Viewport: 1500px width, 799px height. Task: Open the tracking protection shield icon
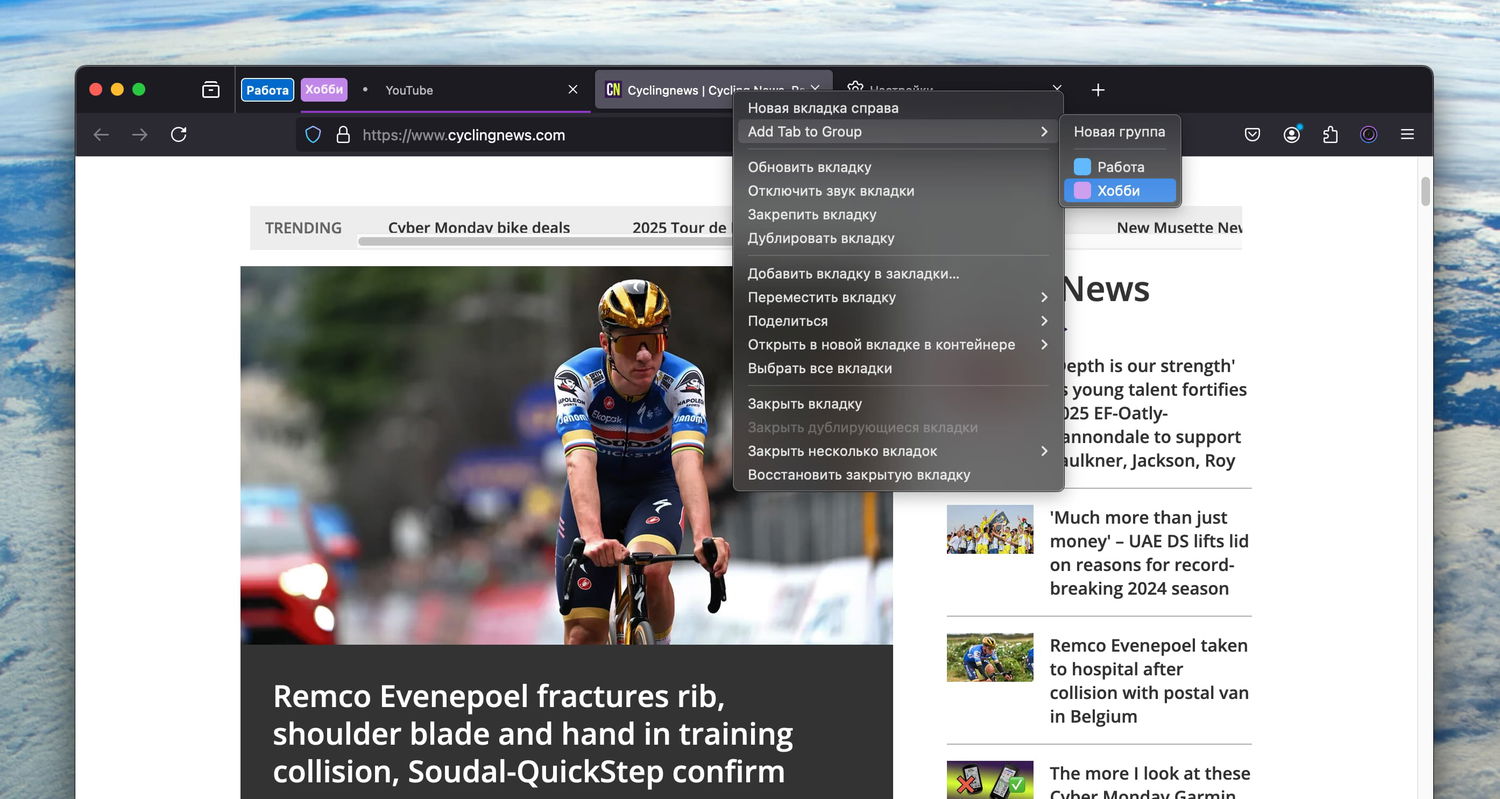pyautogui.click(x=313, y=134)
